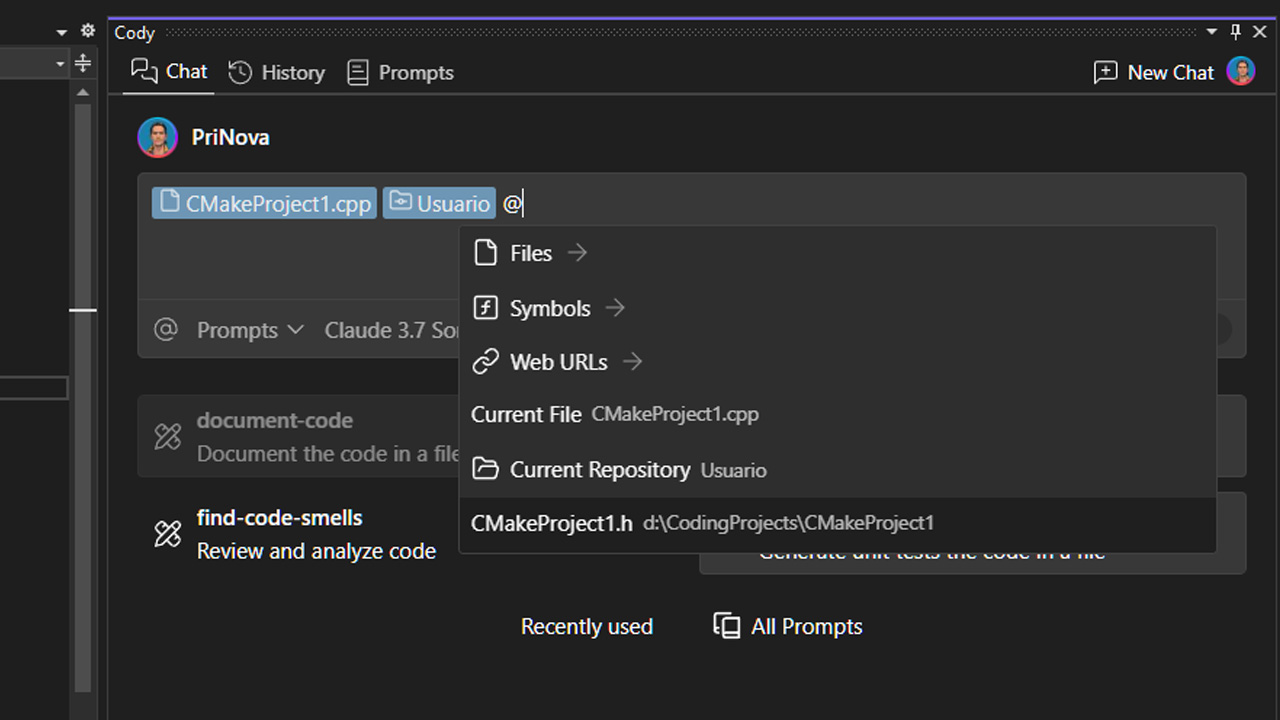Click the user avatar beside New Chat
The height and width of the screenshot is (720, 1280).
(1241, 71)
